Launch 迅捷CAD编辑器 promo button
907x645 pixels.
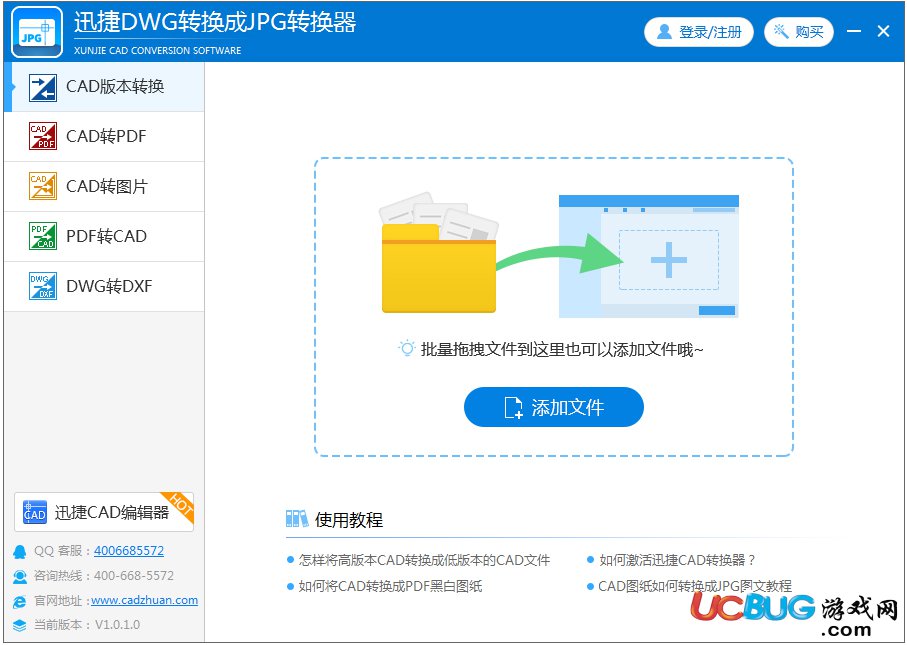104,512
